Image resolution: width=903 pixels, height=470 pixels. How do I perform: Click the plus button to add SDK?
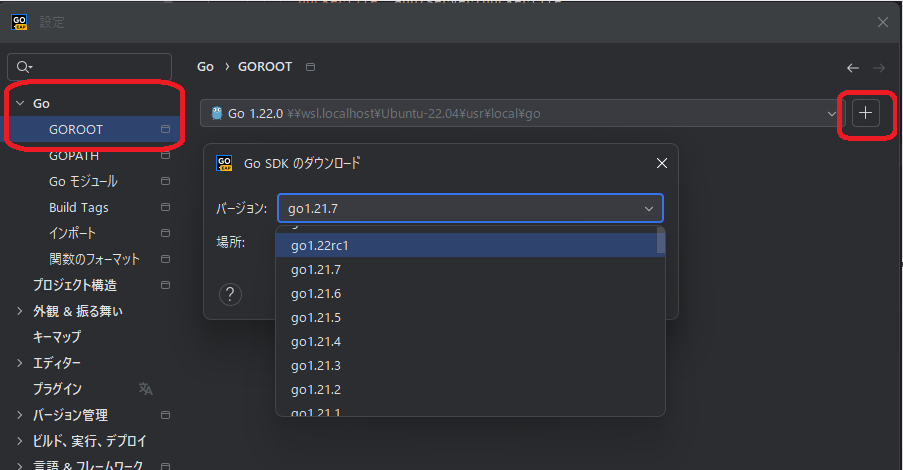(x=866, y=113)
